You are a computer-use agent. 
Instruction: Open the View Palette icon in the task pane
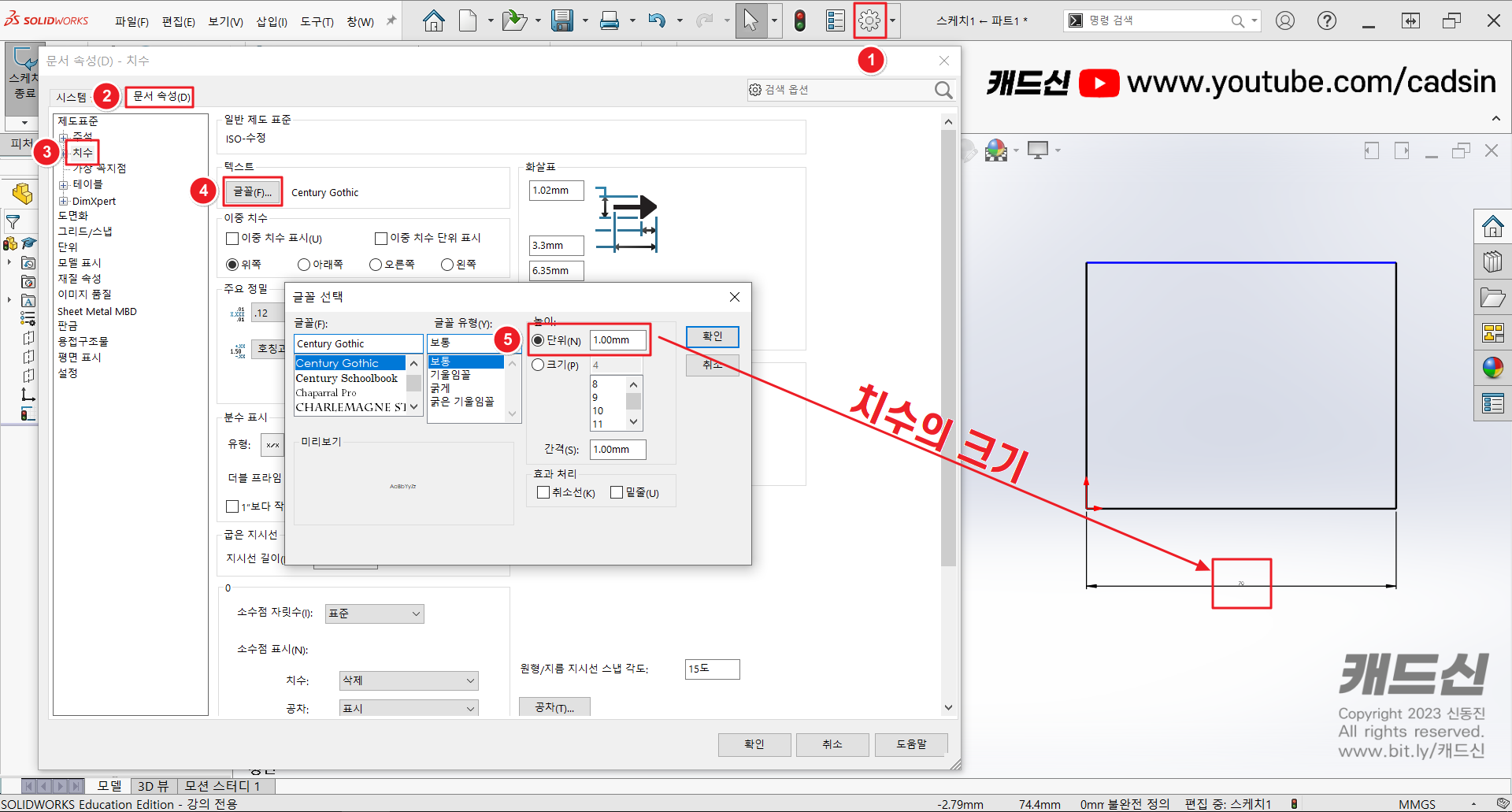(x=1493, y=332)
